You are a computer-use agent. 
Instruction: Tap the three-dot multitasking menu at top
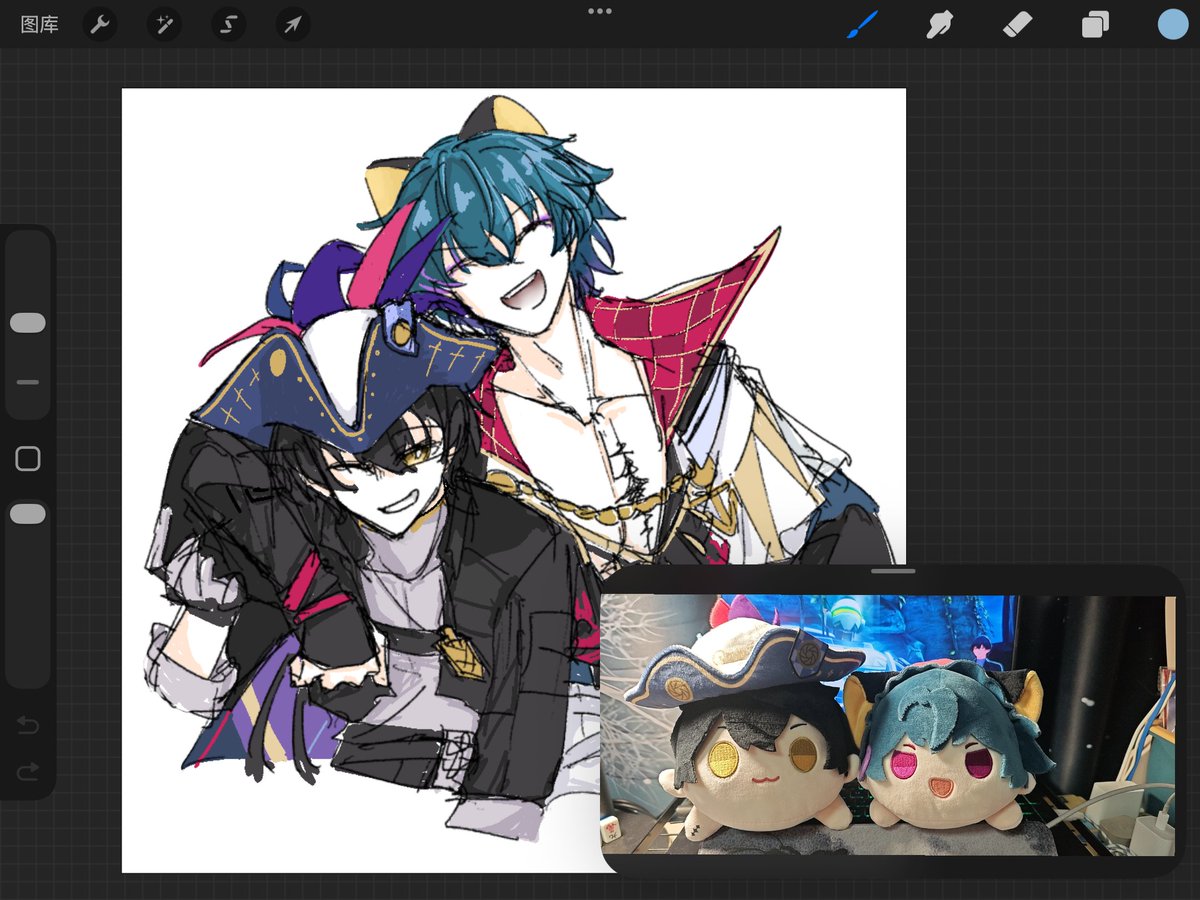pos(600,11)
